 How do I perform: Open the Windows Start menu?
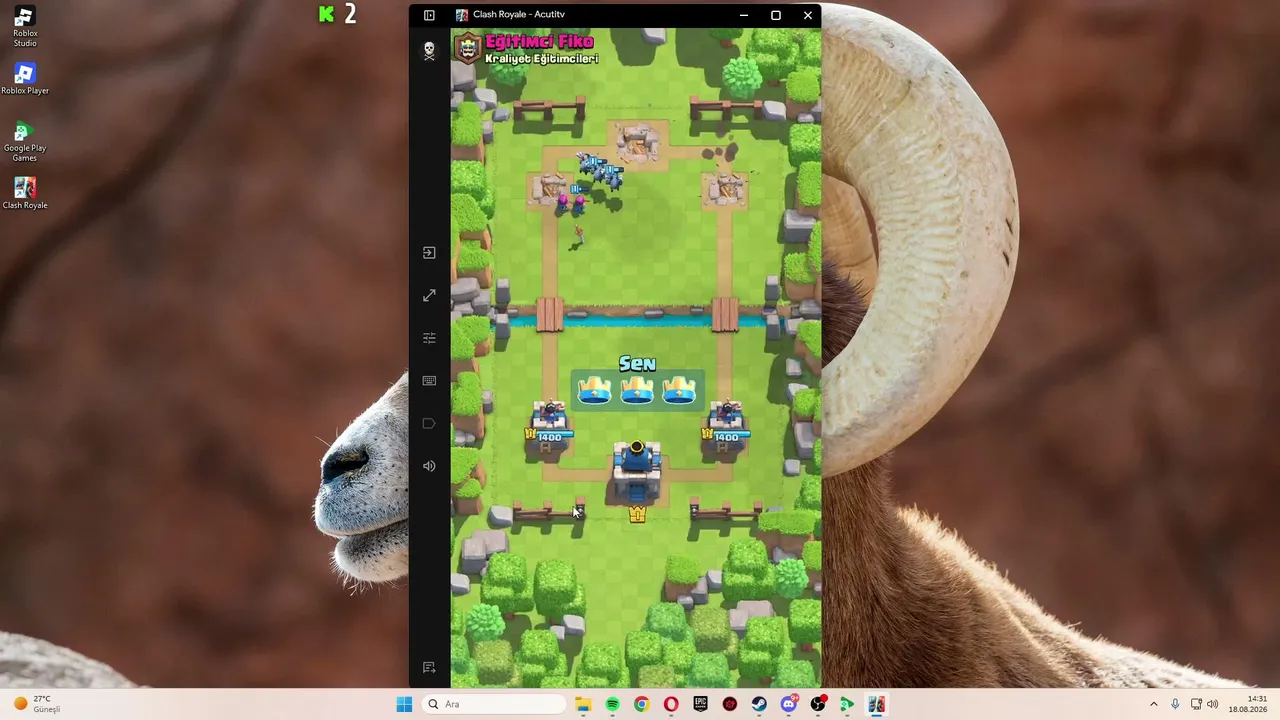pos(404,704)
